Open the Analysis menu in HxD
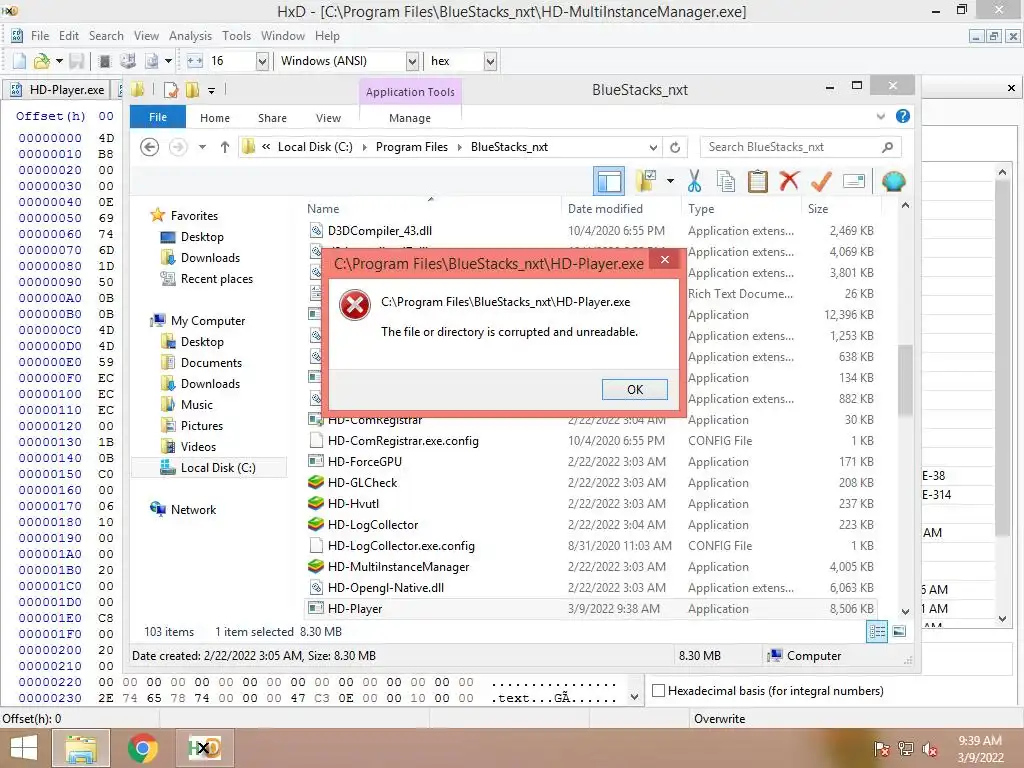Screen dimensions: 1024x768 (190, 36)
